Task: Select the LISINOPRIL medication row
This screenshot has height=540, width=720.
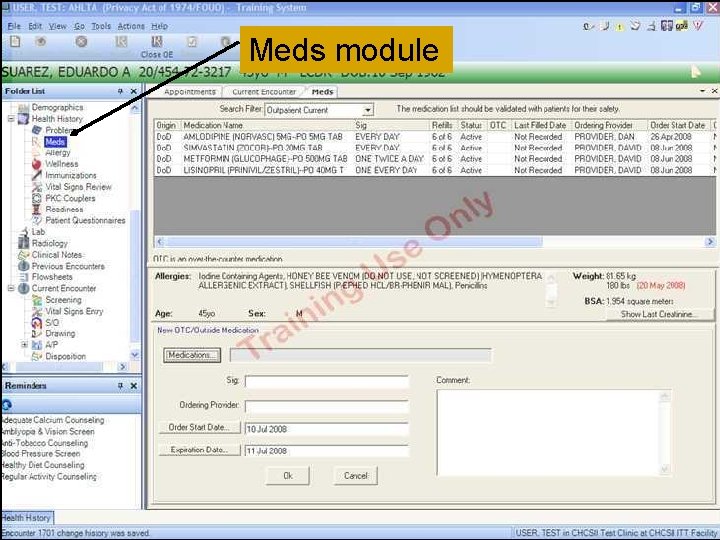Action: click(434, 170)
